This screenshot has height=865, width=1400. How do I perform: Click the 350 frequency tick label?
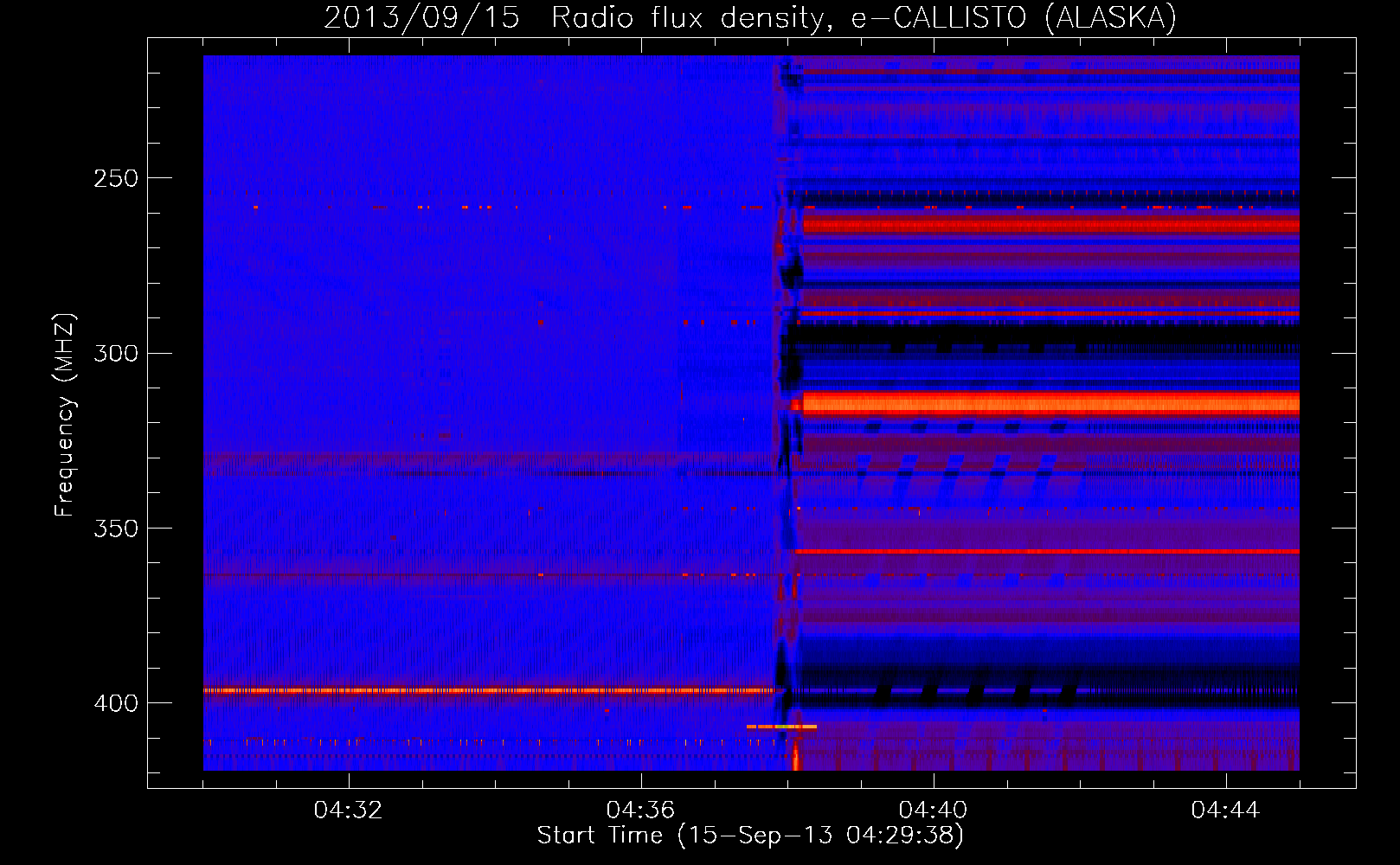point(115,528)
